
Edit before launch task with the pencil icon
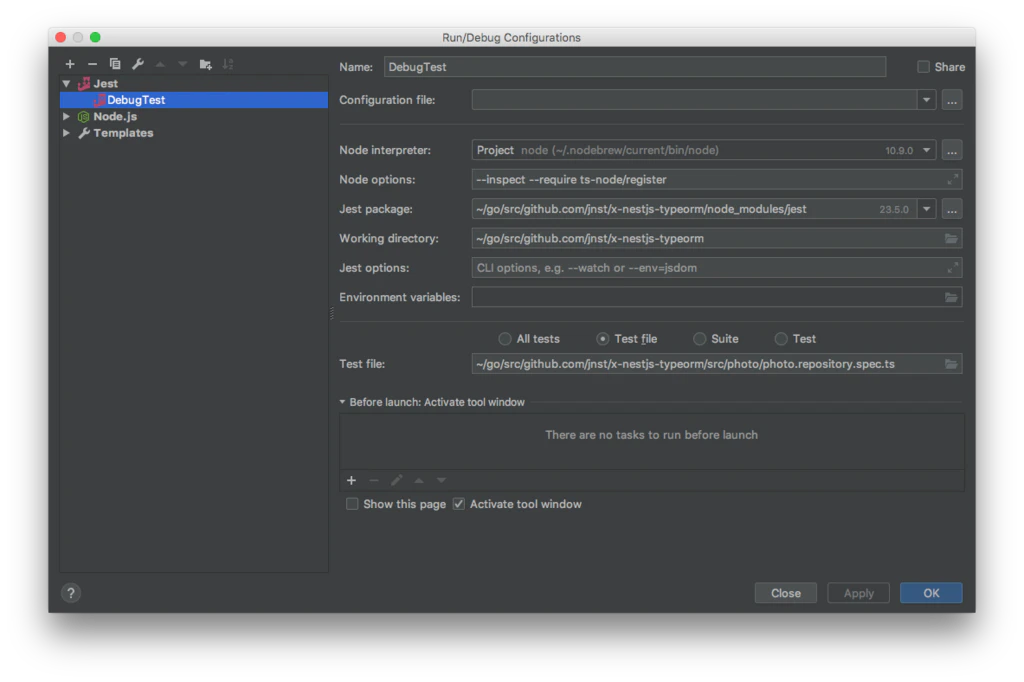pos(396,480)
